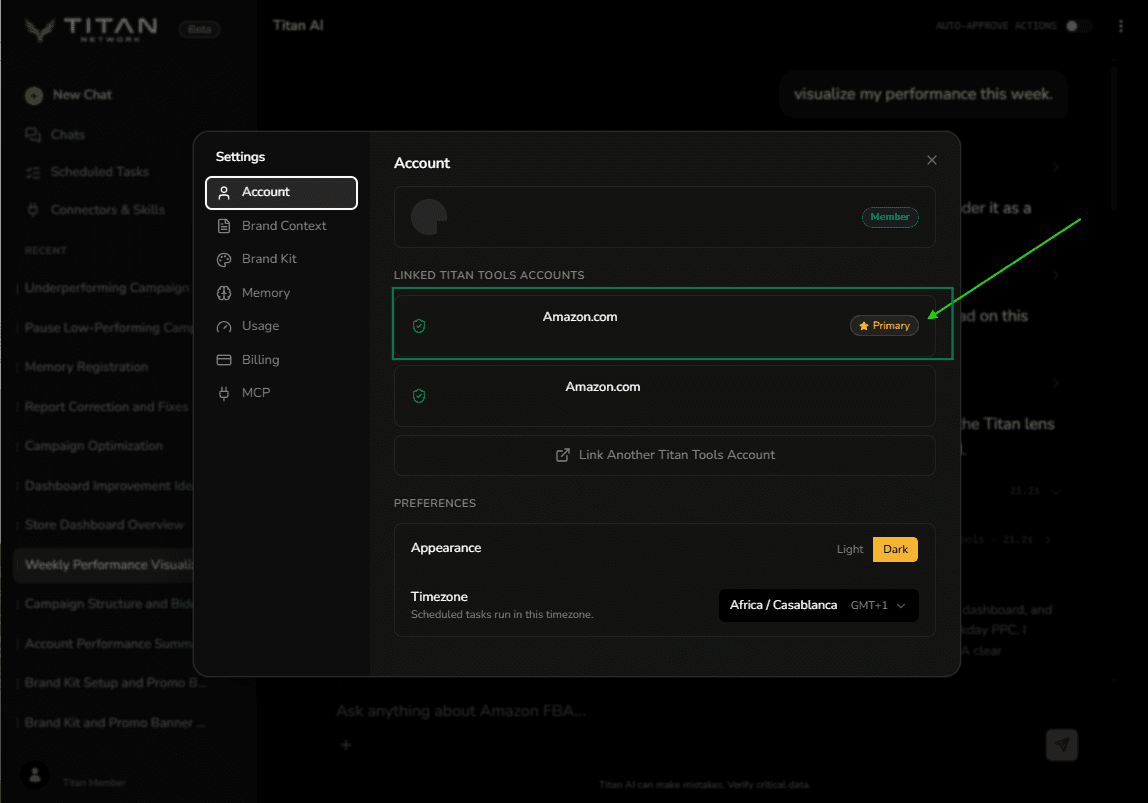Viewport: 1148px width, 803px height.
Task: Click the card icon next to Billing
Action: tap(224, 360)
